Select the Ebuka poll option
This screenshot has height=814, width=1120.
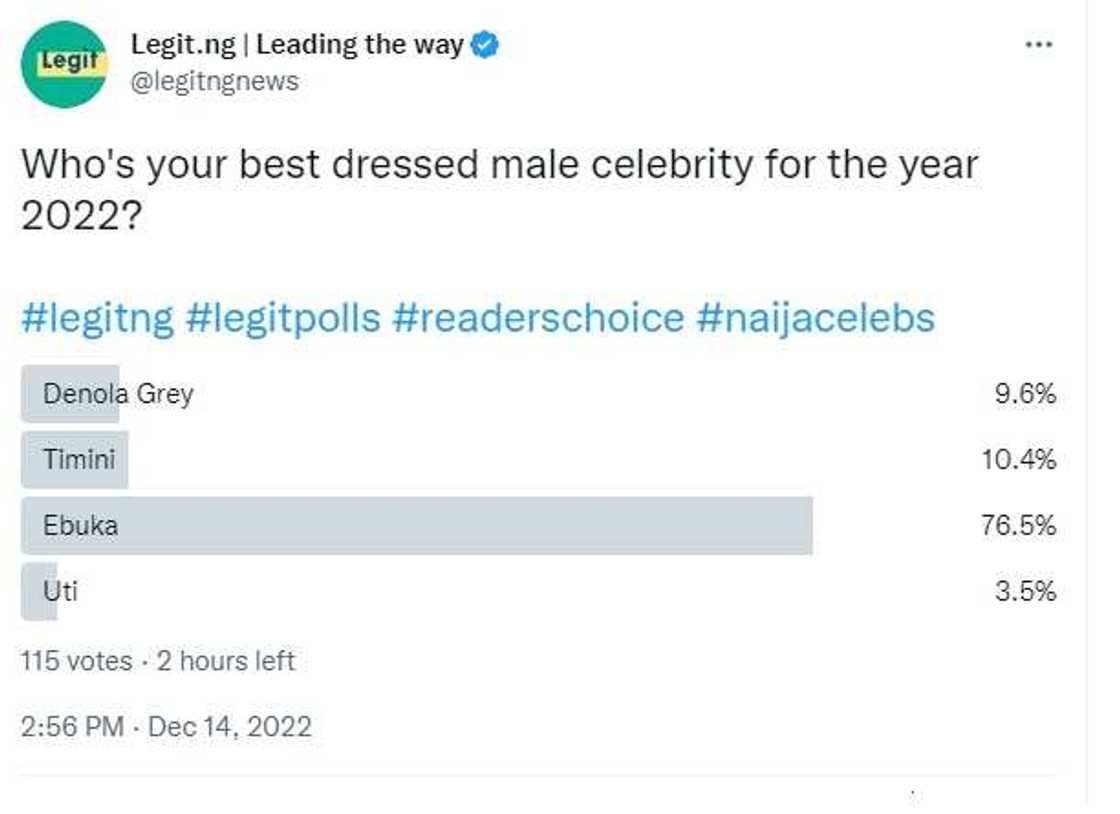80,525
